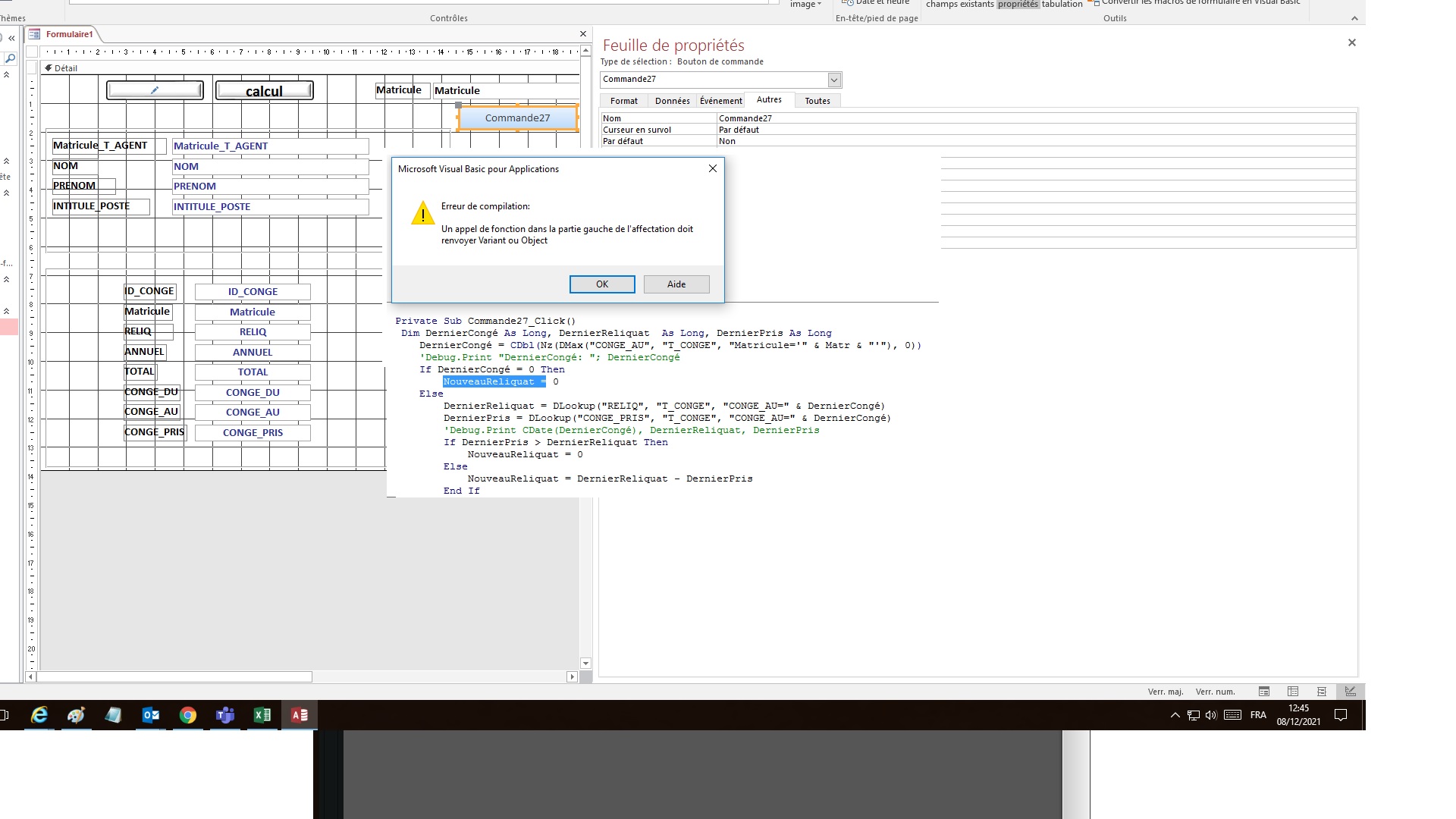
Task: Switch to Layout view in status bar
Action: 1322,692
